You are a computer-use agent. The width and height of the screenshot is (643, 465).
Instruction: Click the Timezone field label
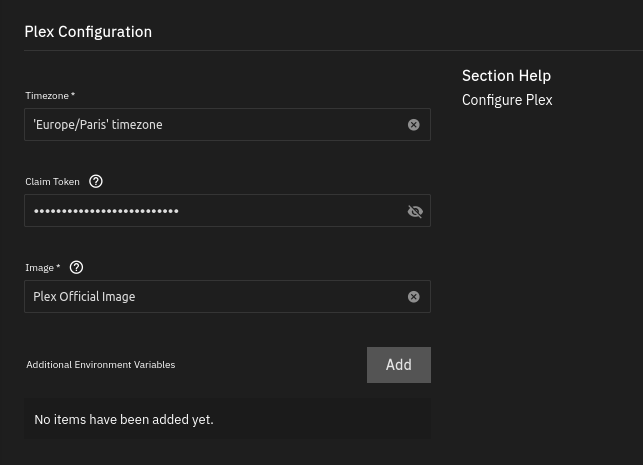[x=49, y=96]
